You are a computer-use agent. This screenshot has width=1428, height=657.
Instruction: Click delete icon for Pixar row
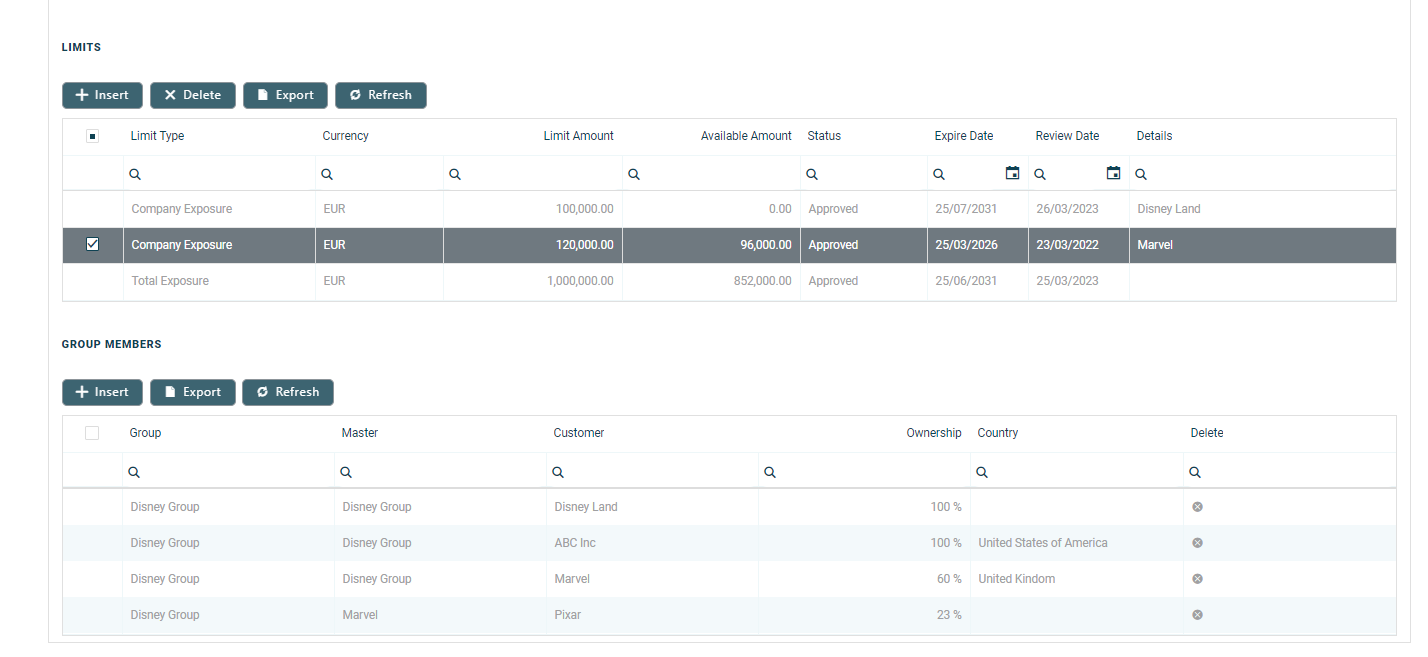[x=1197, y=615]
